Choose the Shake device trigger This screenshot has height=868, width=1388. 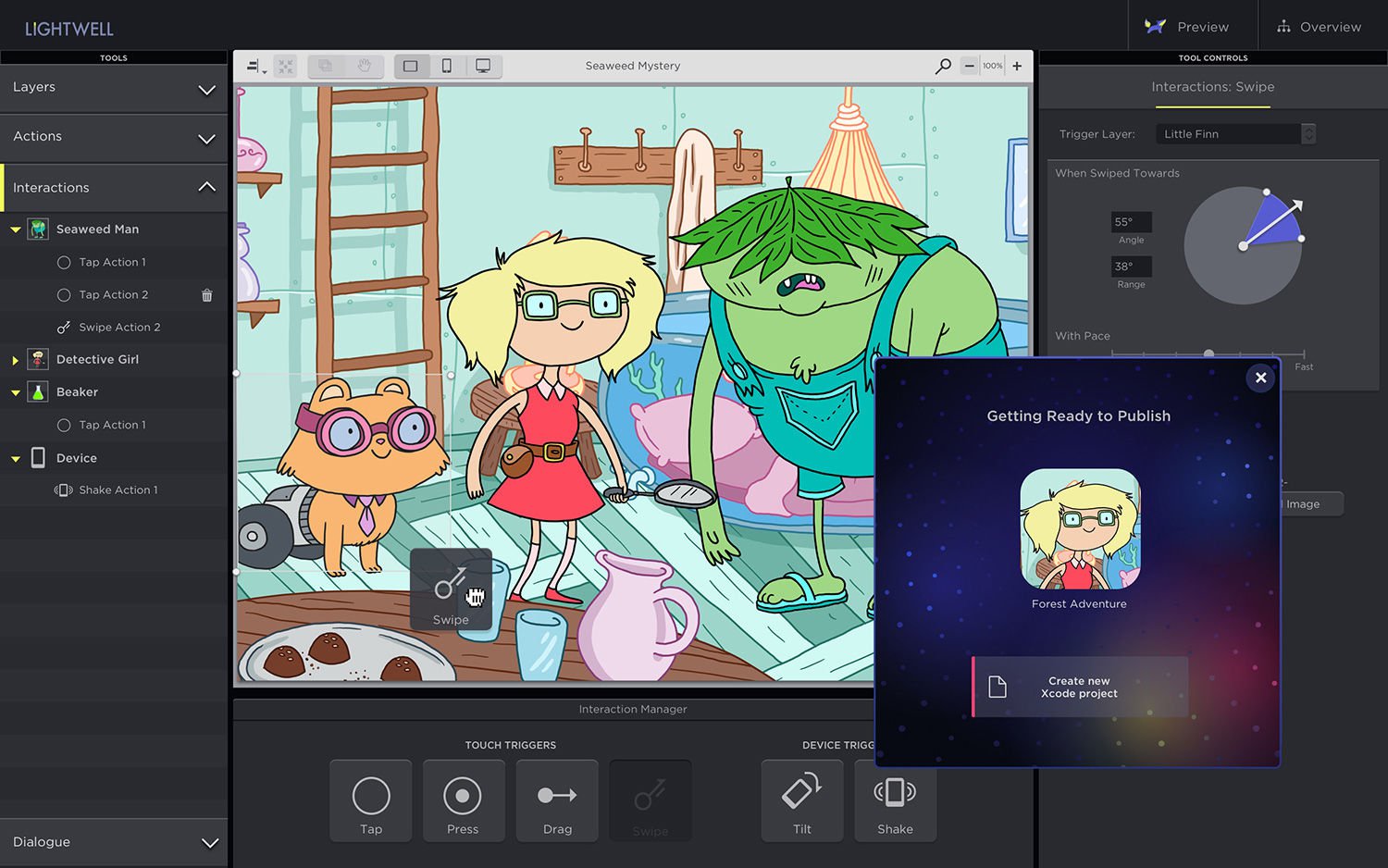895,801
